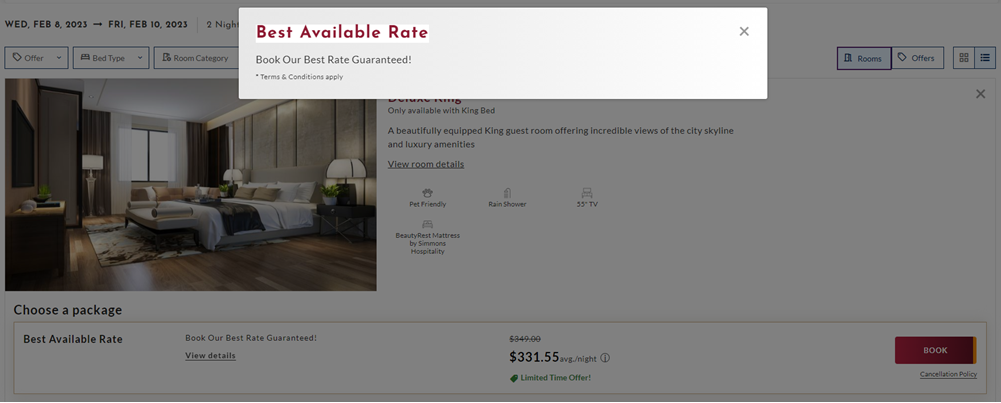Click the Rain Shower amenity icon
This screenshot has height=403, width=1001.
click(x=507, y=193)
